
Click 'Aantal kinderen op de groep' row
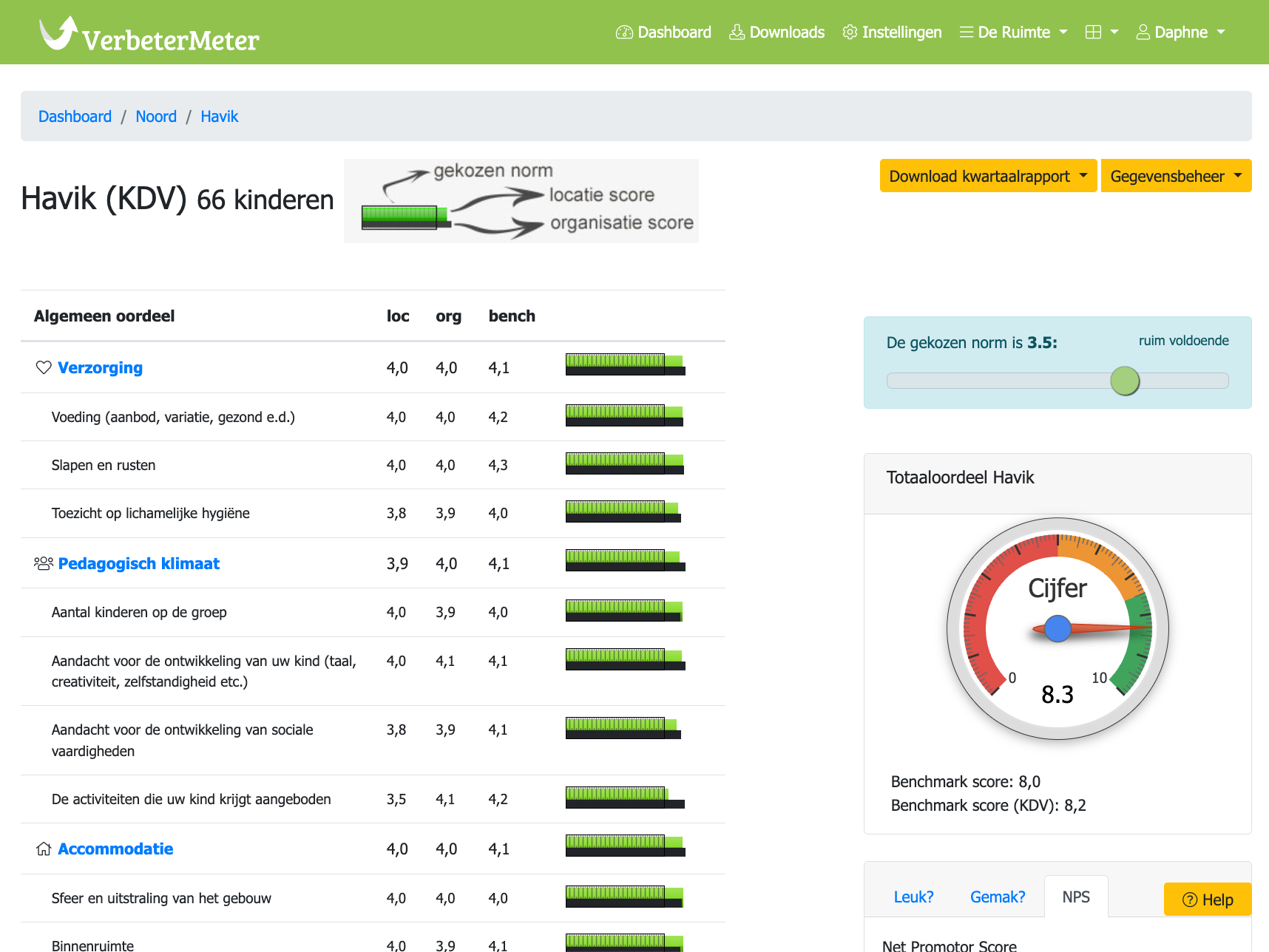pyautogui.click(x=373, y=612)
